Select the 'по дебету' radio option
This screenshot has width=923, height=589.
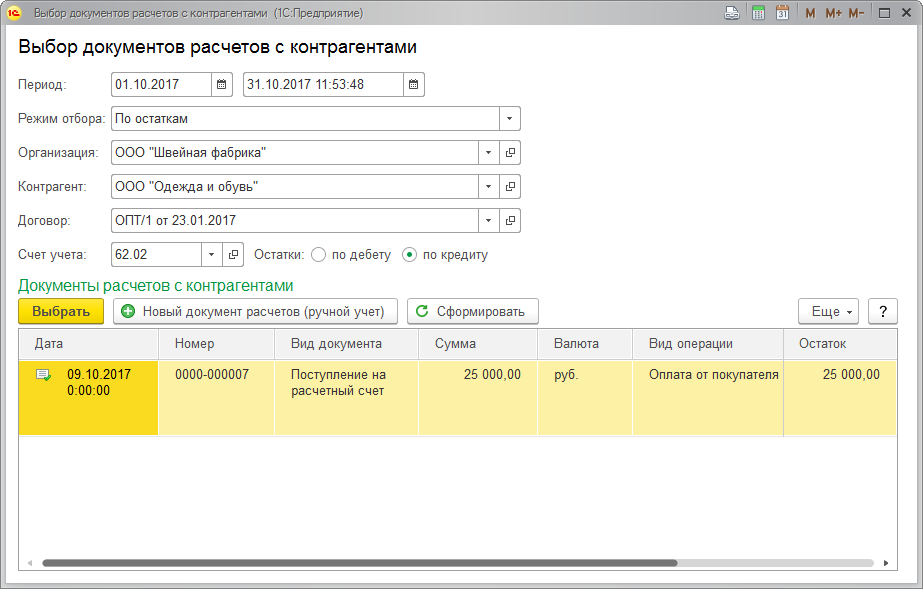(319, 255)
